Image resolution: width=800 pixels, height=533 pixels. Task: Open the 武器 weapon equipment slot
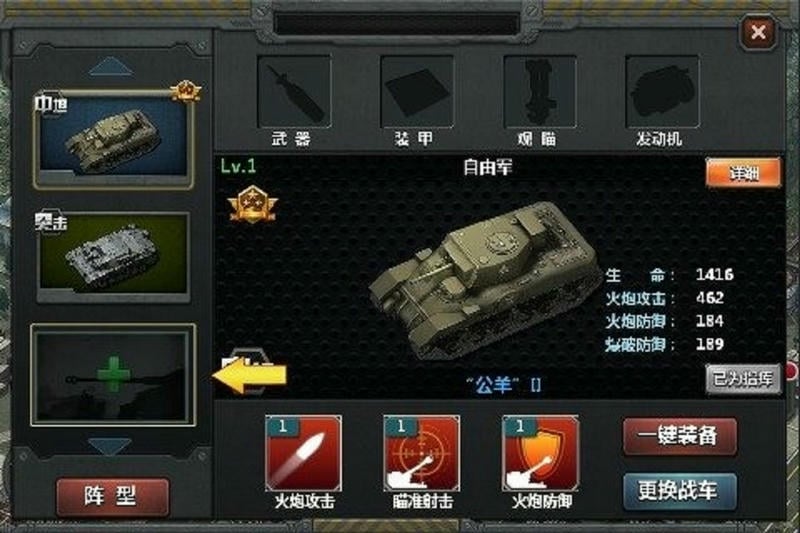point(294,92)
